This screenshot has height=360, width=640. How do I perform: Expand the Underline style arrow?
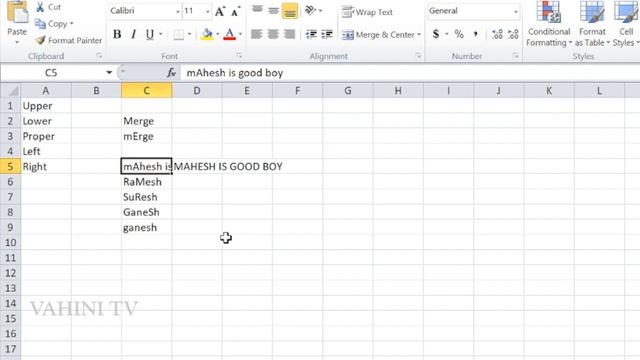point(160,34)
